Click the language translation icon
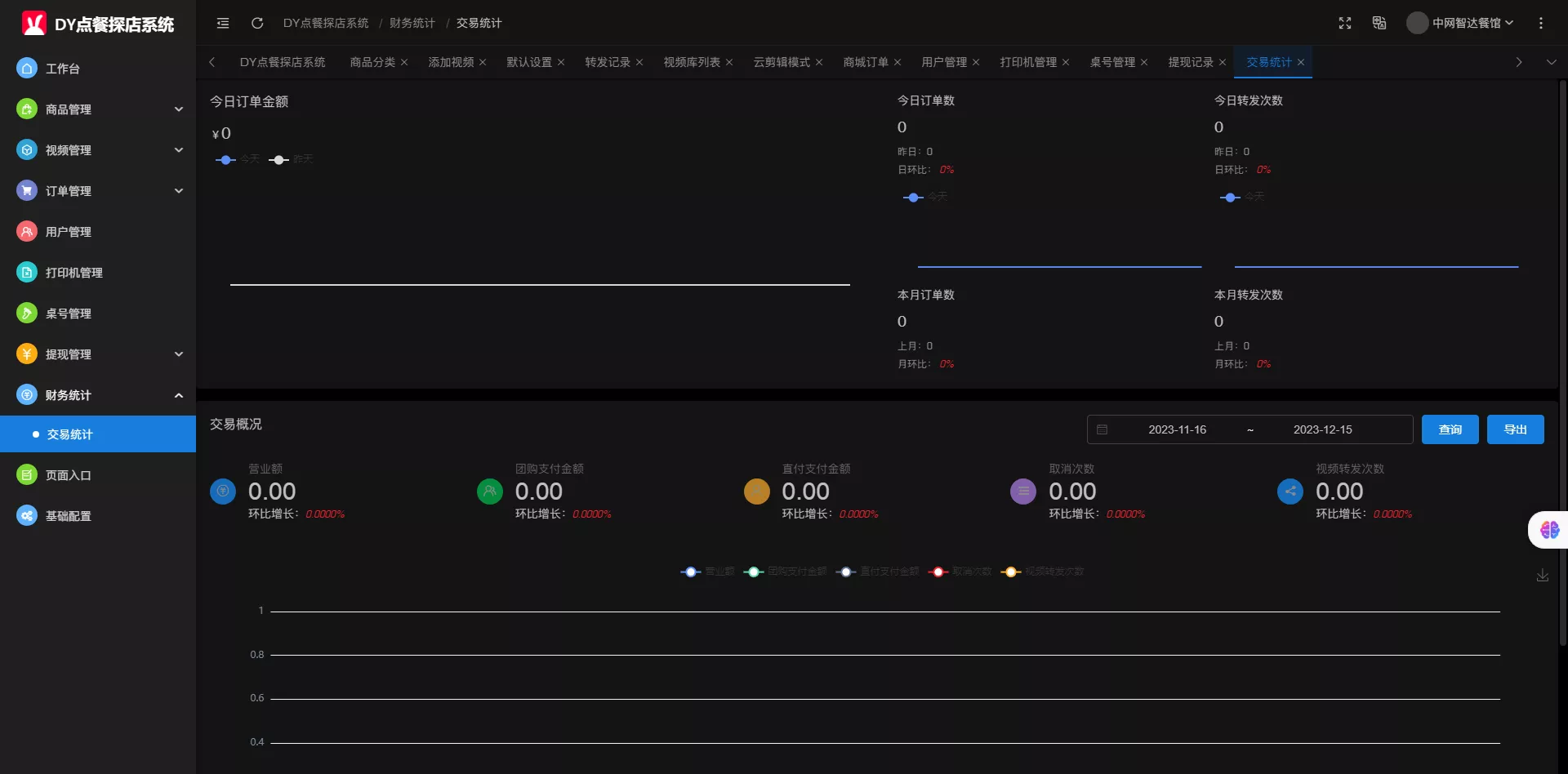1568x774 pixels. point(1379,23)
